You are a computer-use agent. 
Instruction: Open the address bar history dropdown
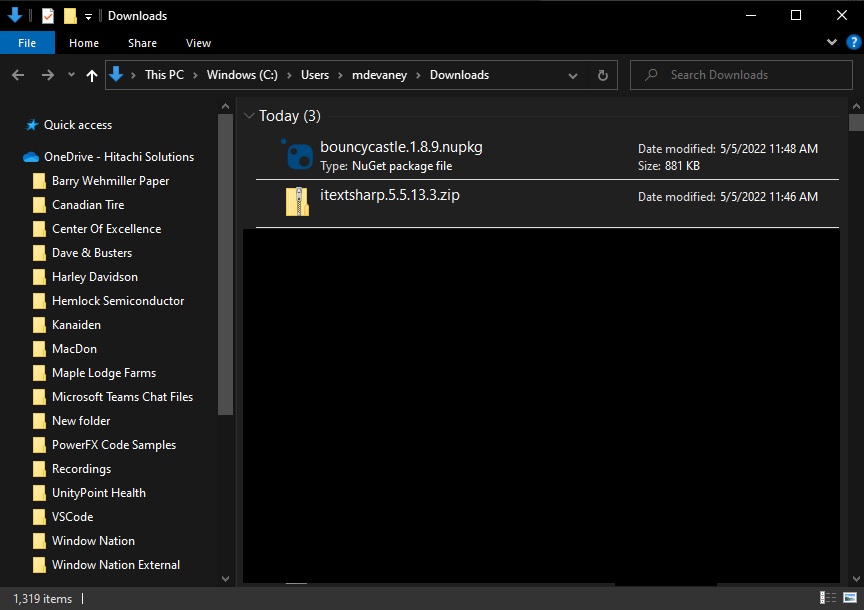click(573, 75)
